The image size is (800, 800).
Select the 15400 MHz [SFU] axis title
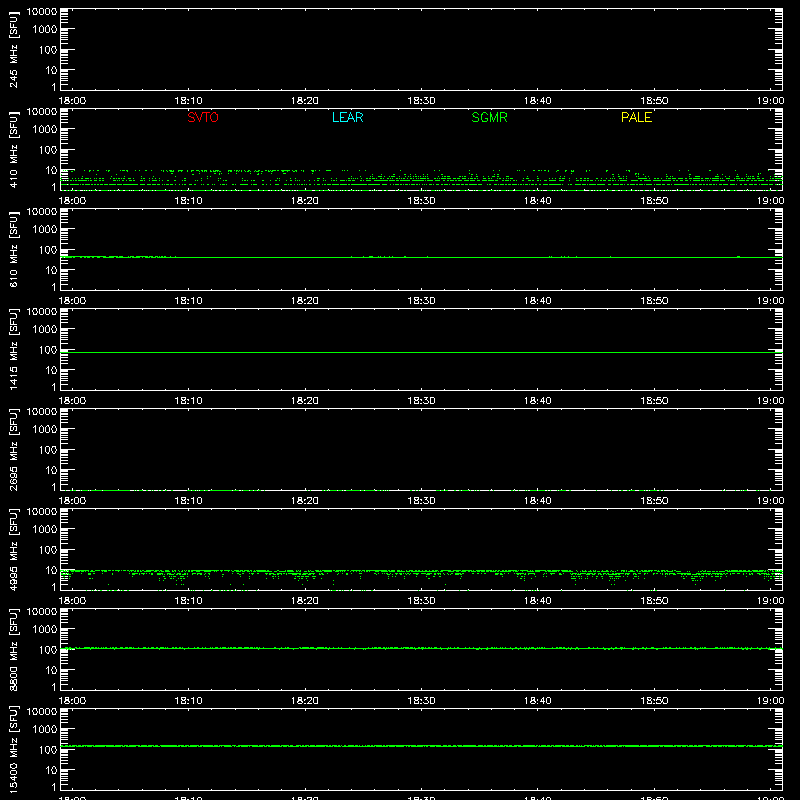pyautogui.click(x=13, y=749)
